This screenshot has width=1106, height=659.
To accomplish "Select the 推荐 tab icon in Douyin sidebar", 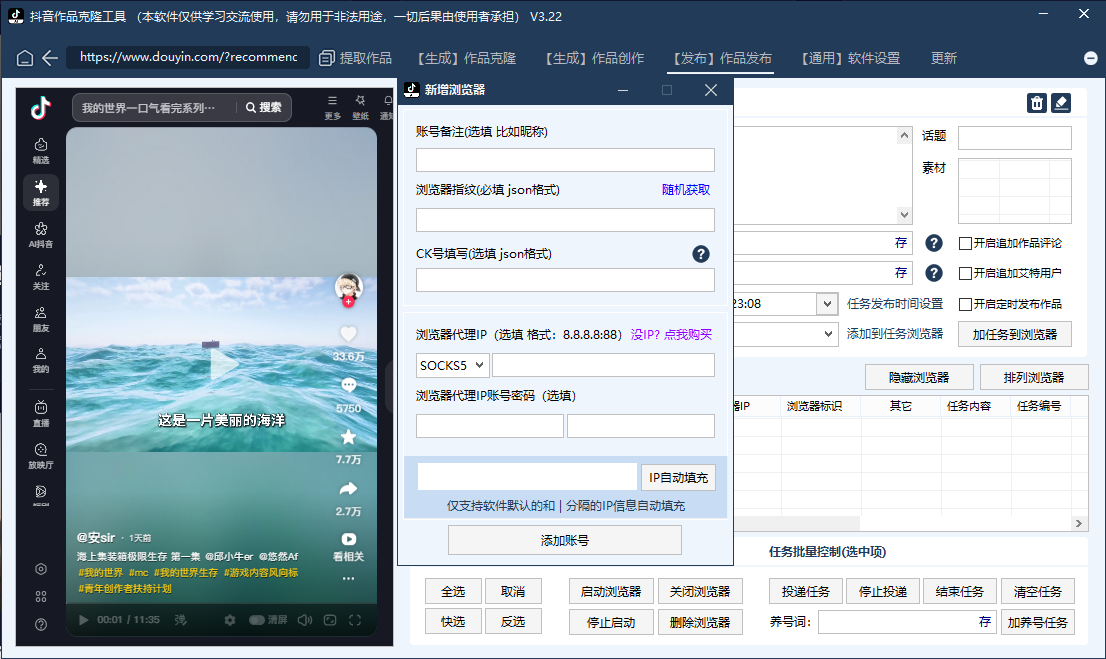I will pos(40,192).
